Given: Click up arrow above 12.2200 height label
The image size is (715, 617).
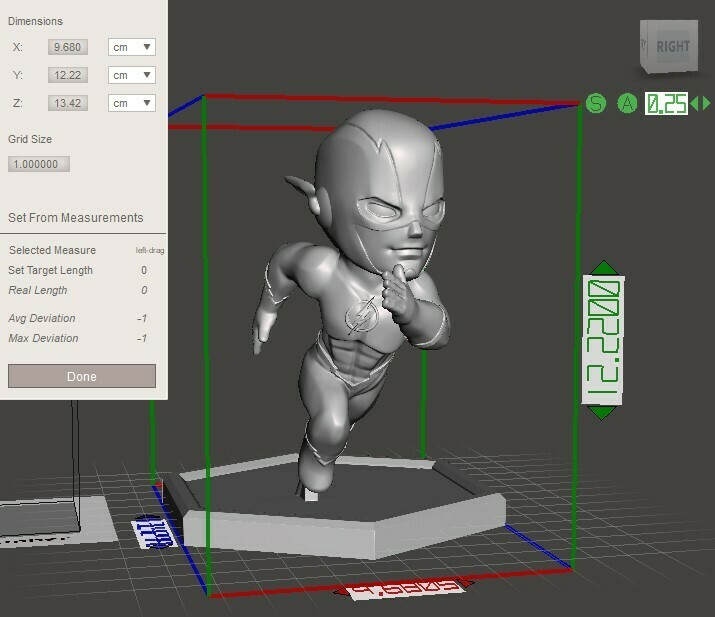Looking at the screenshot, I should coord(604,267).
